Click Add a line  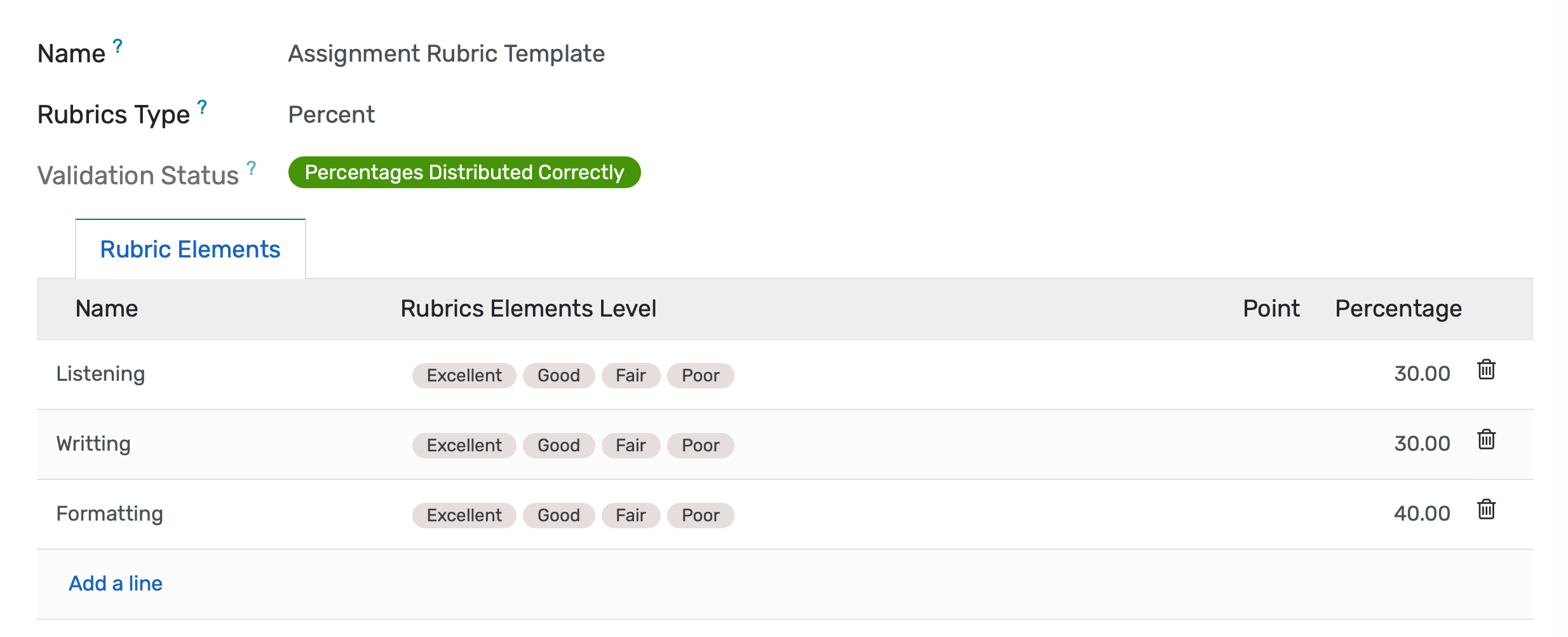[x=115, y=583]
